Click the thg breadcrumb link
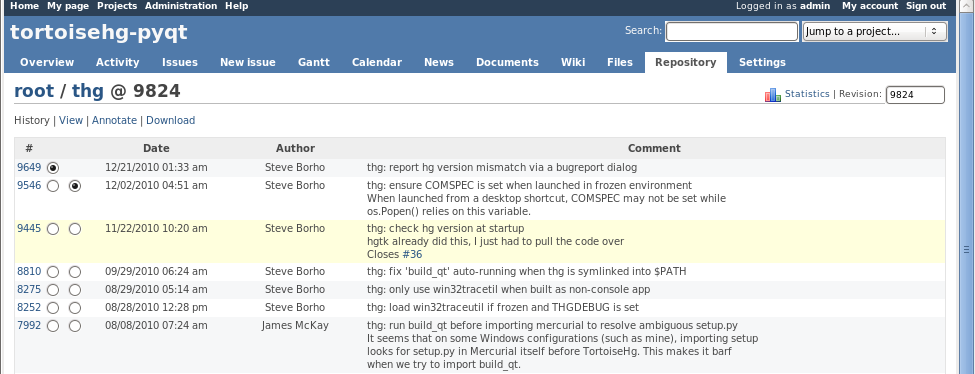 click(x=88, y=91)
